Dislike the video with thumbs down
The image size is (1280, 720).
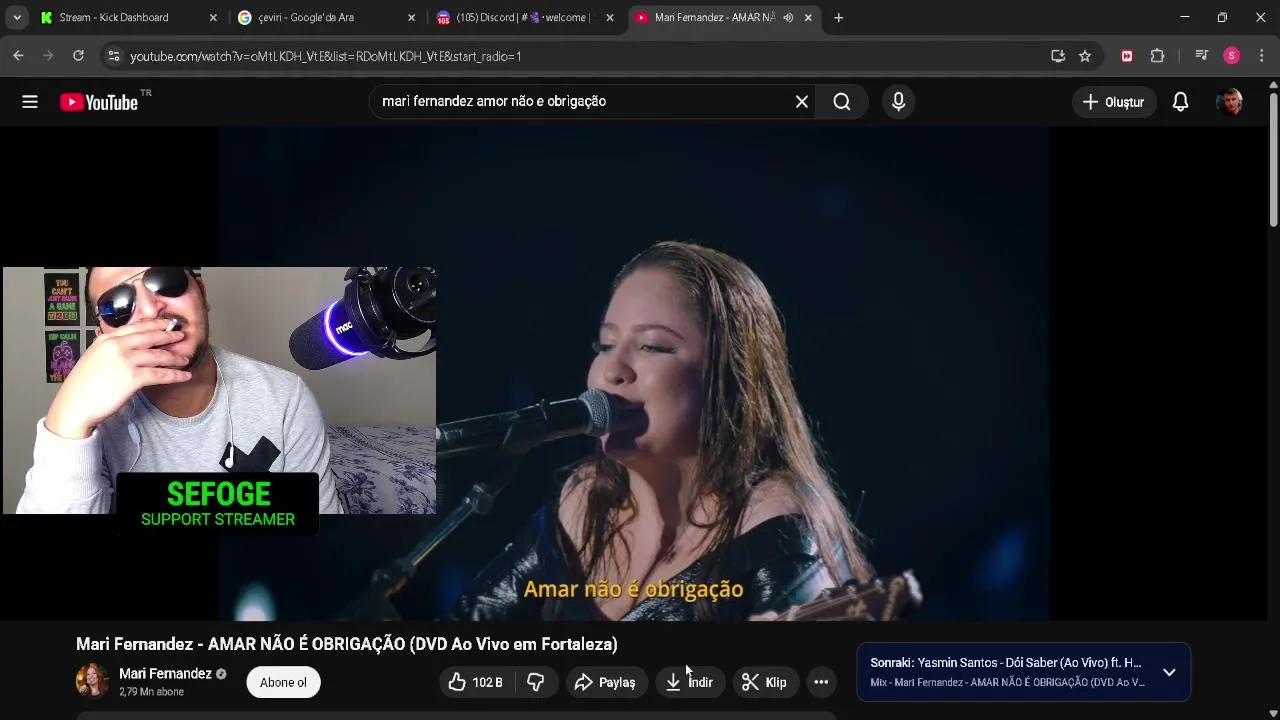(x=536, y=682)
